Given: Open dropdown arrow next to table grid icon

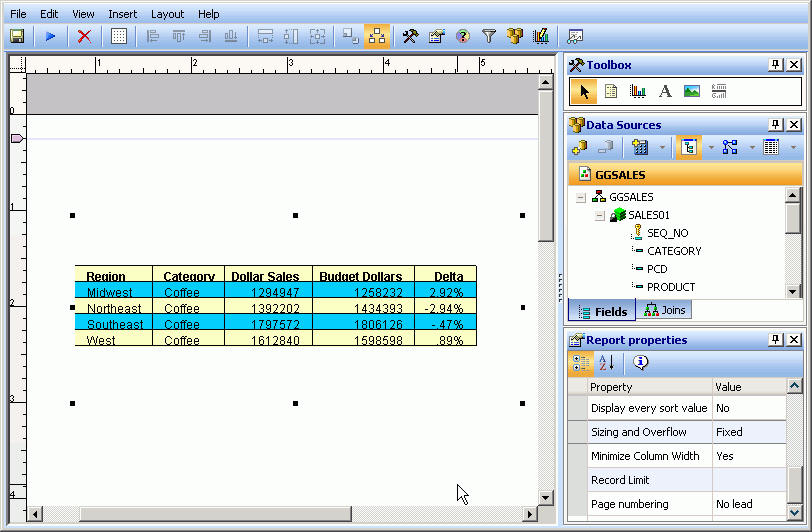Looking at the screenshot, I should (x=793, y=148).
